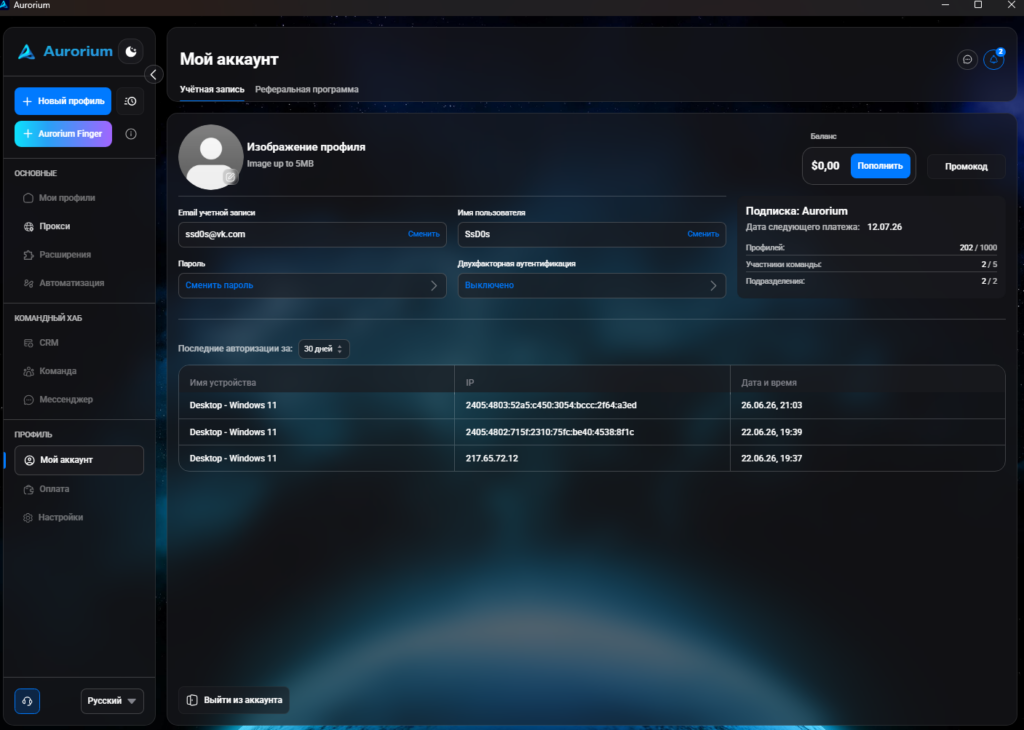The width and height of the screenshot is (1024, 730).
Task: Select the IP cell ending in a3ed
Action: coord(551,405)
